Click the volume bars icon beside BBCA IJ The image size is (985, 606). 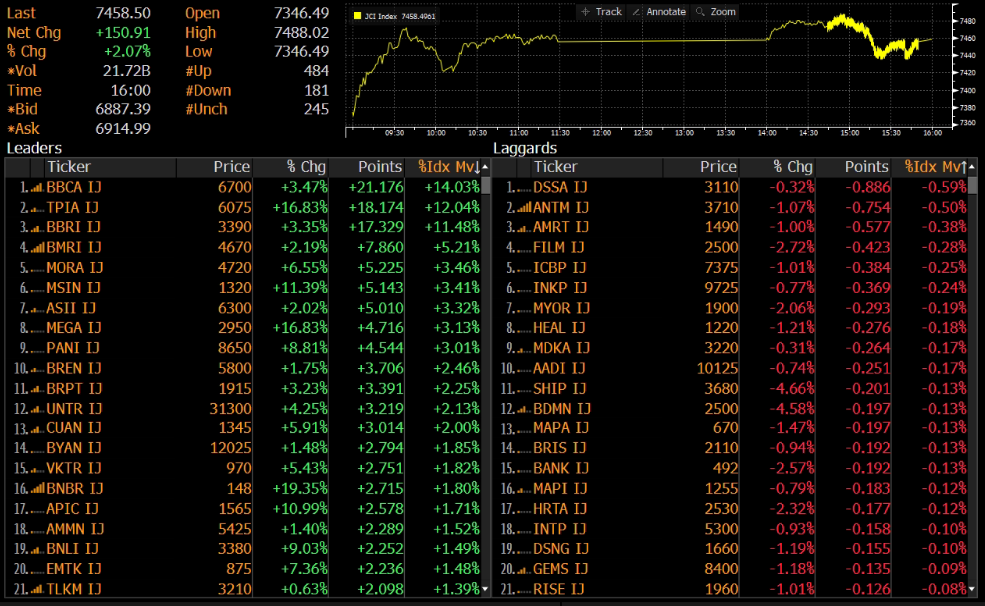click(x=38, y=187)
